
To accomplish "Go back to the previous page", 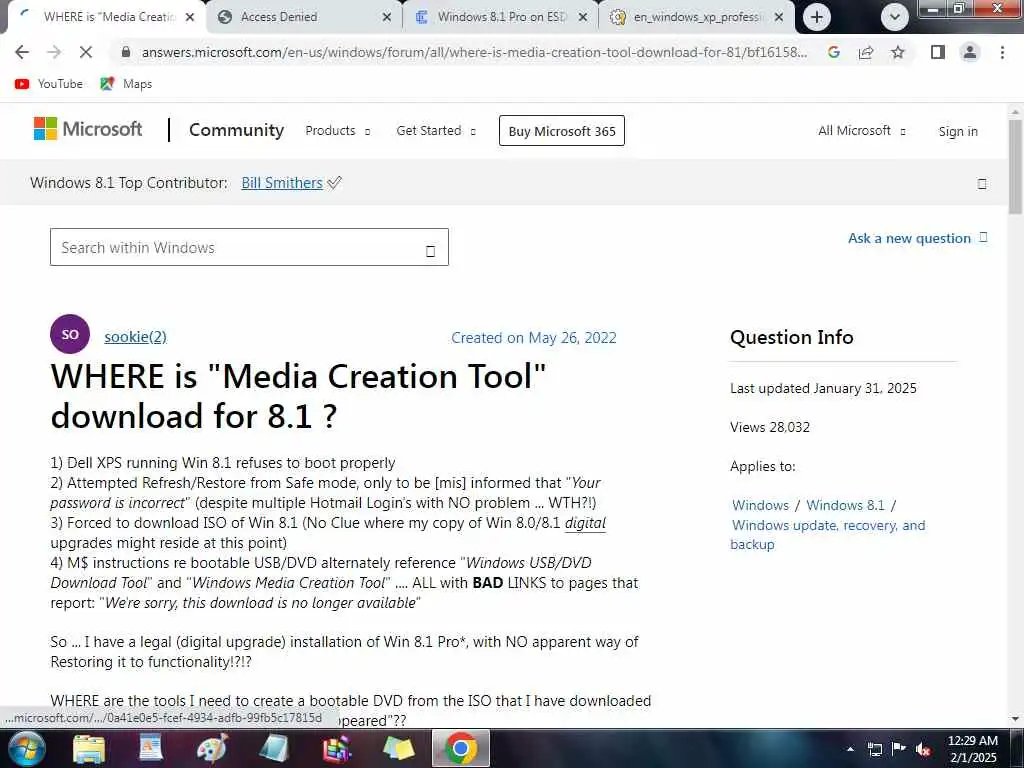I will coord(22,52).
